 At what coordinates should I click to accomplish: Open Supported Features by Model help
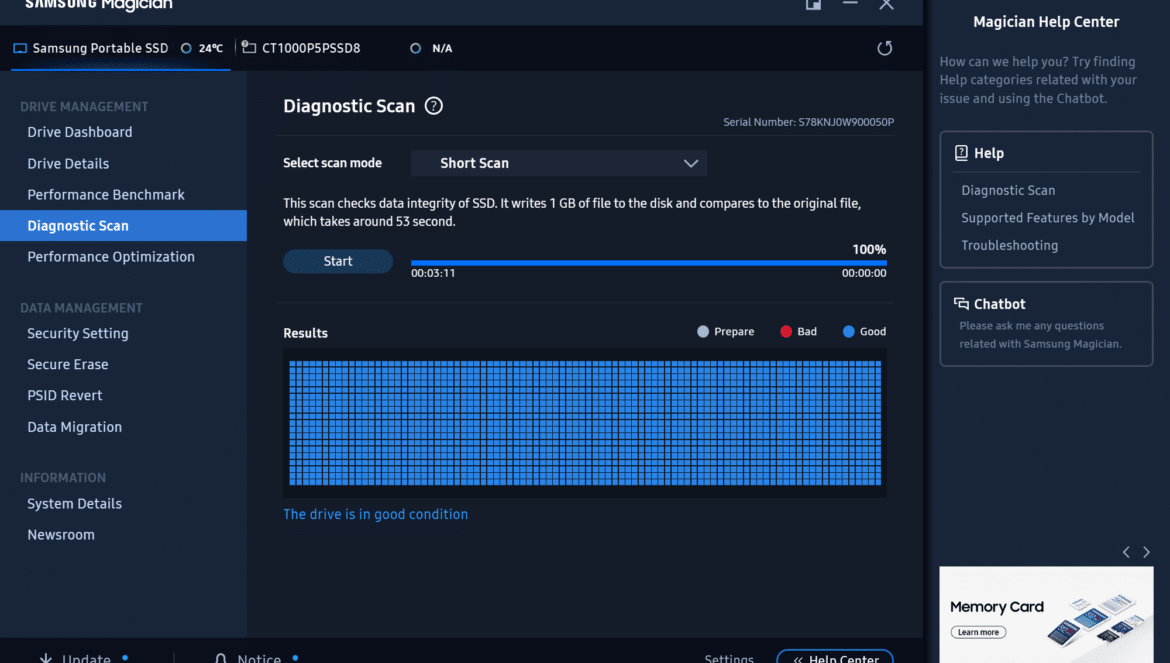click(x=1048, y=218)
